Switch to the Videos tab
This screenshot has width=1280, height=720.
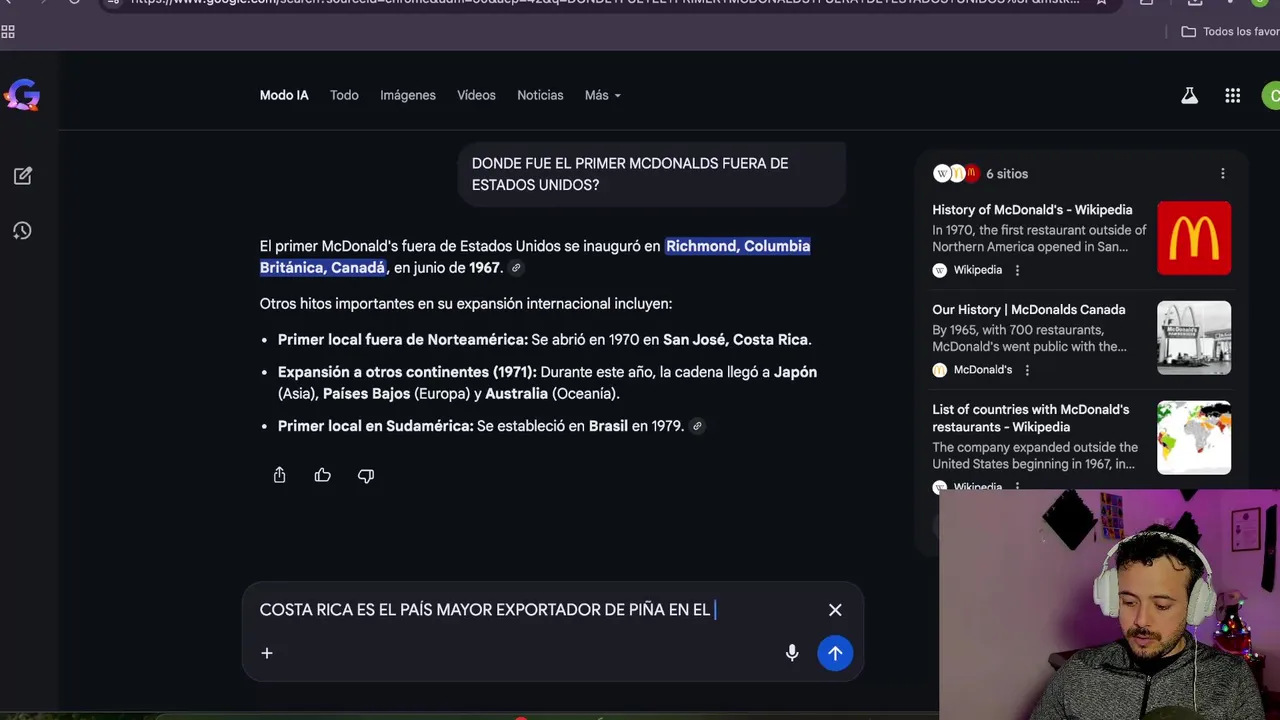[x=476, y=95]
